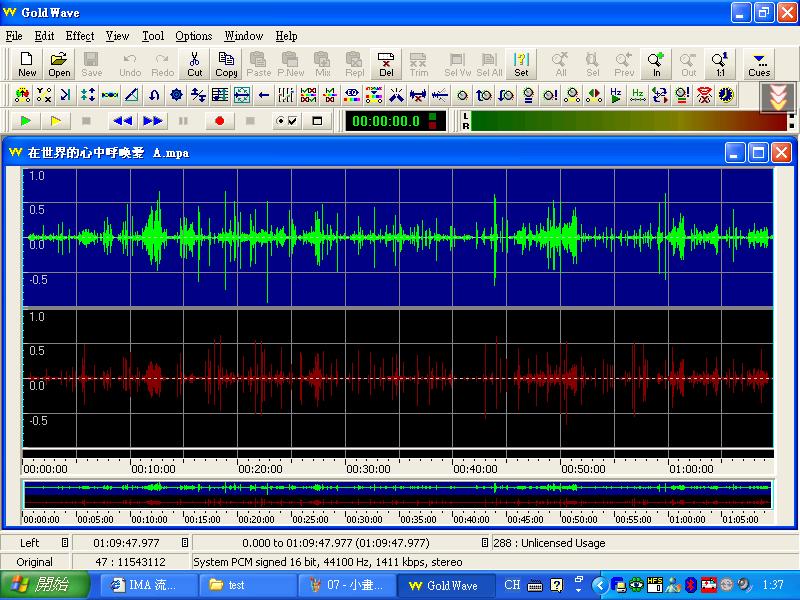Image resolution: width=800 pixels, height=600 pixels.
Task: Click the 1:1 zoom icon
Action: pos(719,64)
